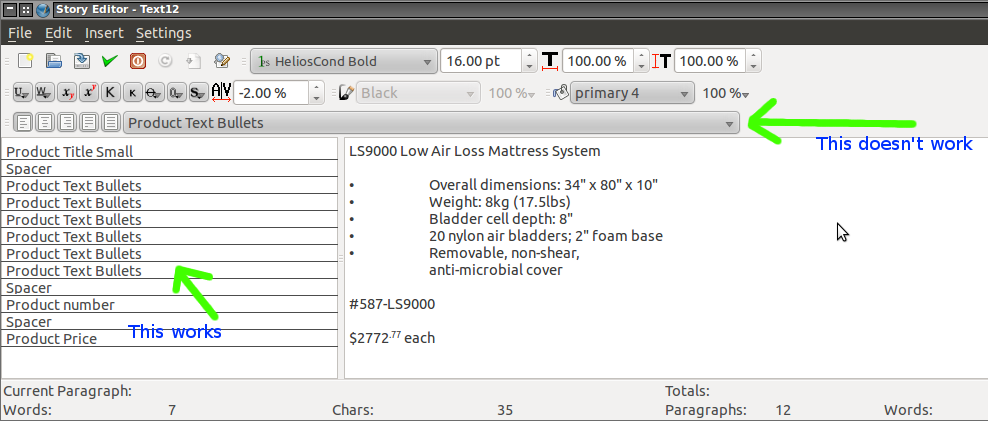Click the All Caps 'K' style icon
Screen dimensions: 988x421
tap(110, 93)
